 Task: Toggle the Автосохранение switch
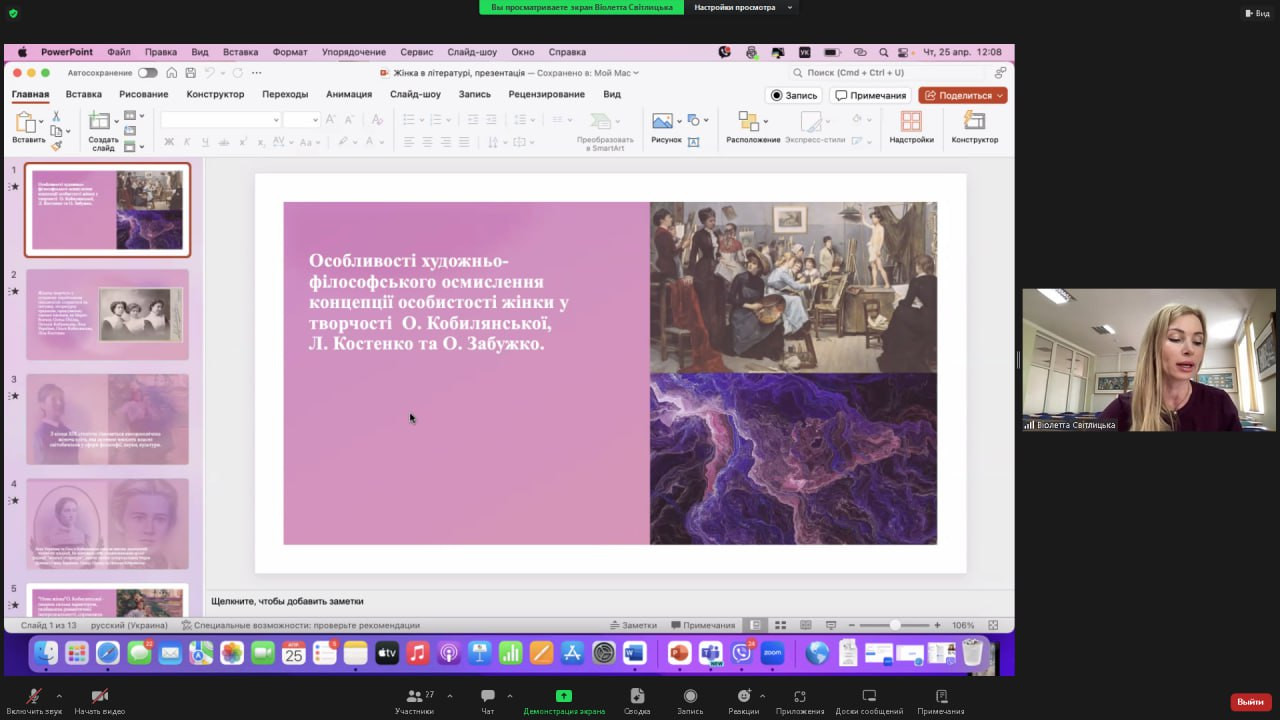(x=147, y=73)
